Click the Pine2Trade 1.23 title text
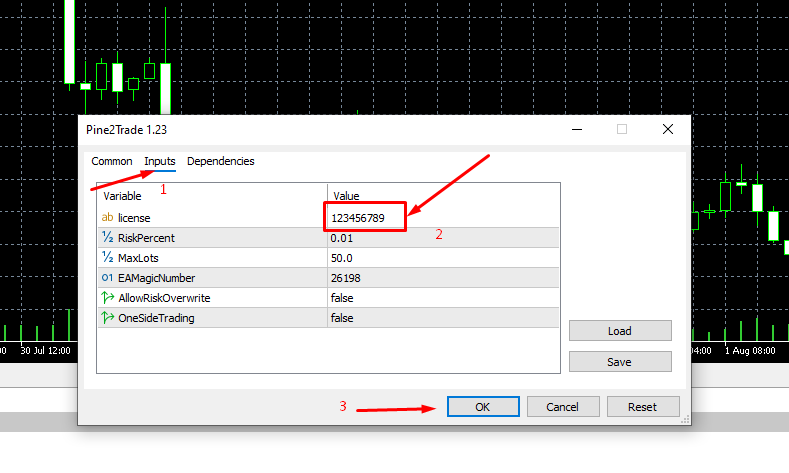Screen dimensions: 789x473 [126, 130]
